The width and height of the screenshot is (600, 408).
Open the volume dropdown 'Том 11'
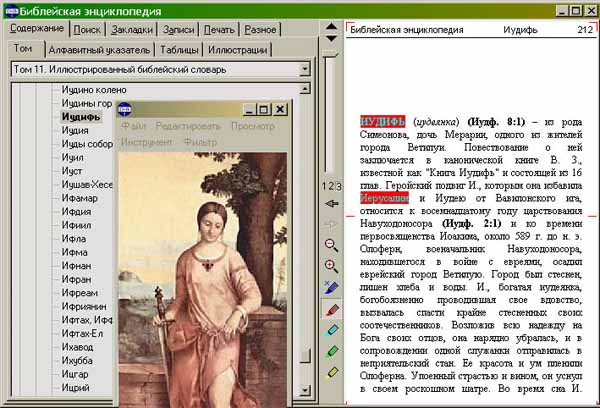(304, 70)
